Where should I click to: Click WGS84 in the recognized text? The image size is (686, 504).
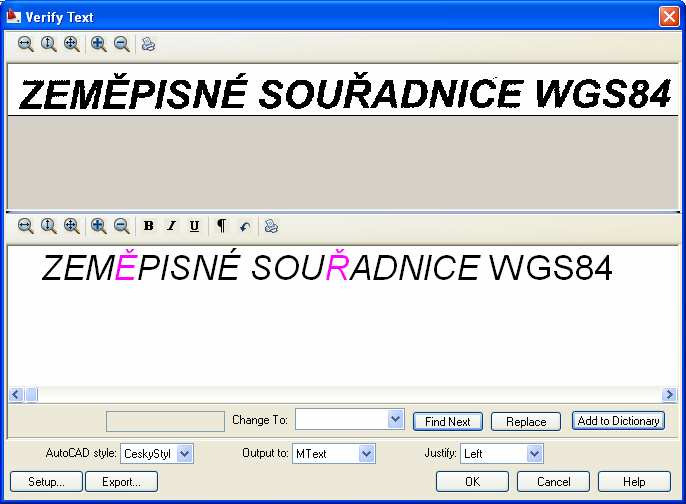click(x=550, y=268)
